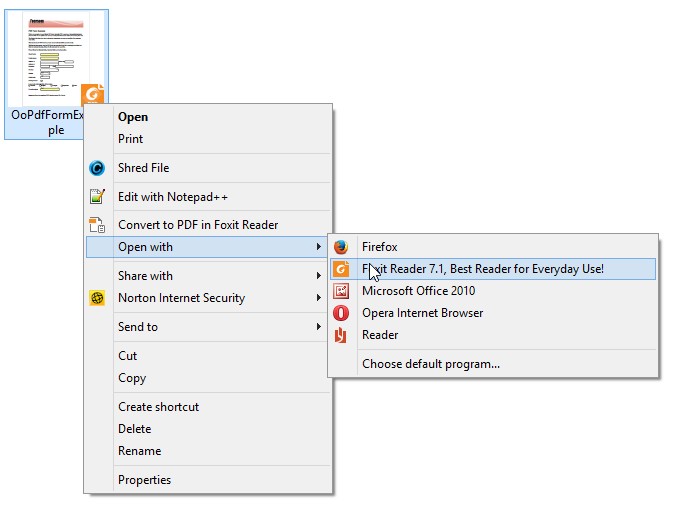The image size is (677, 506).
Task: Select Create shortcut menu entry
Action: pyautogui.click(x=209, y=407)
